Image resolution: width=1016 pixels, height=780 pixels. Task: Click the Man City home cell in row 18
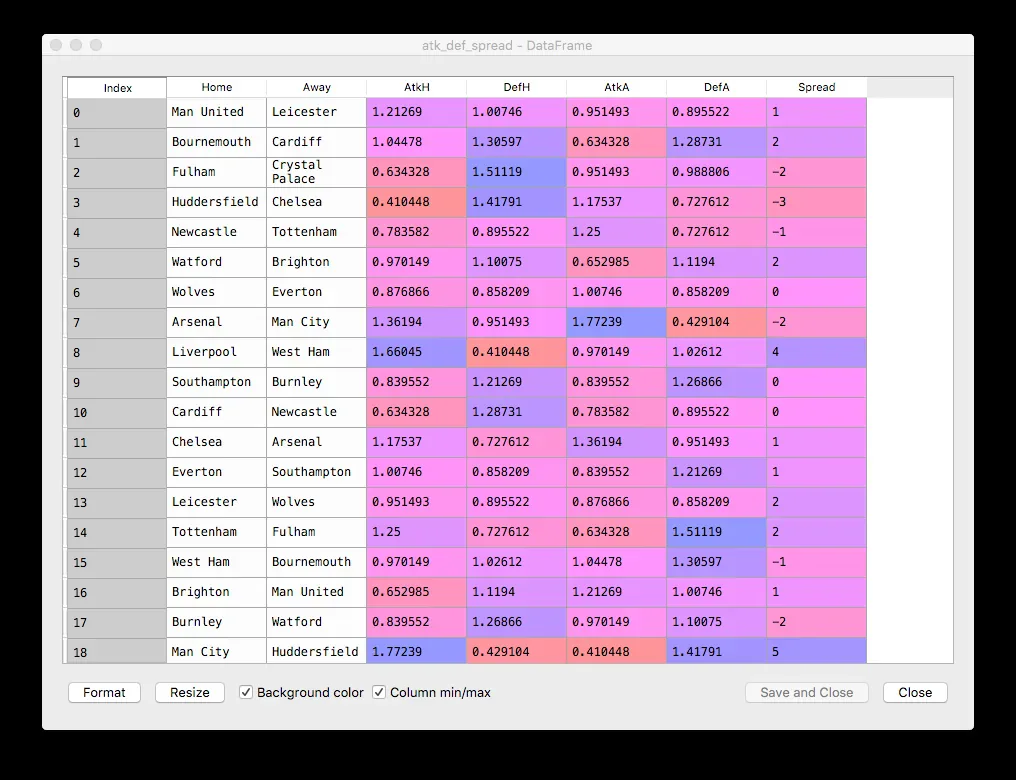pos(216,651)
